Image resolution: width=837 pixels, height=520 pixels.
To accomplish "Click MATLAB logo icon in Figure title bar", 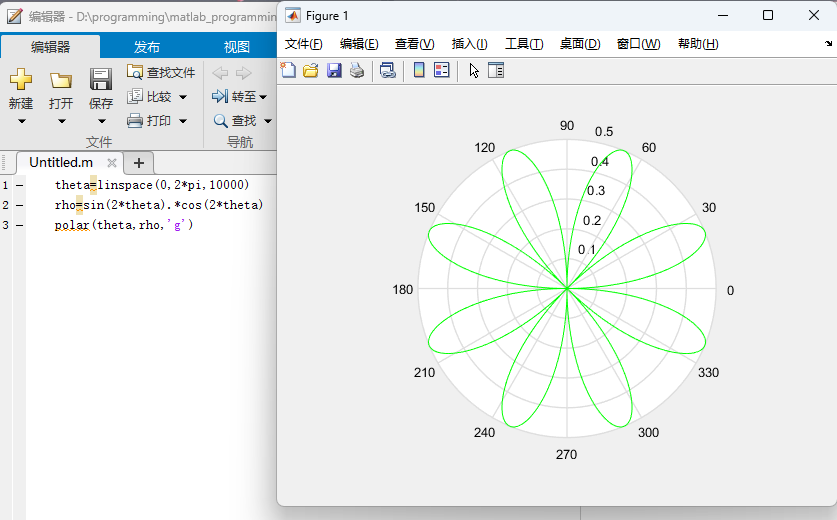I will click(293, 15).
